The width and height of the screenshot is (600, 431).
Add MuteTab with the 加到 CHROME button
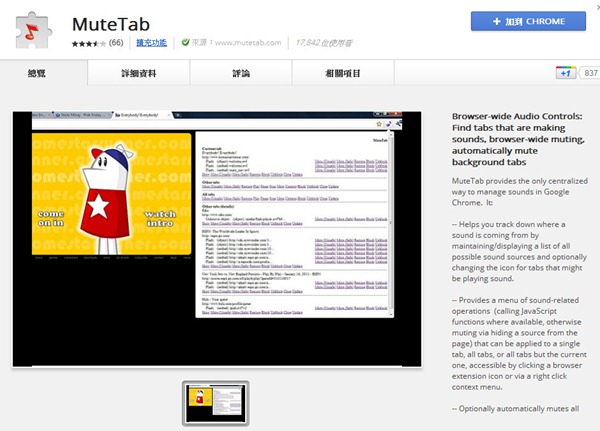(x=528, y=21)
